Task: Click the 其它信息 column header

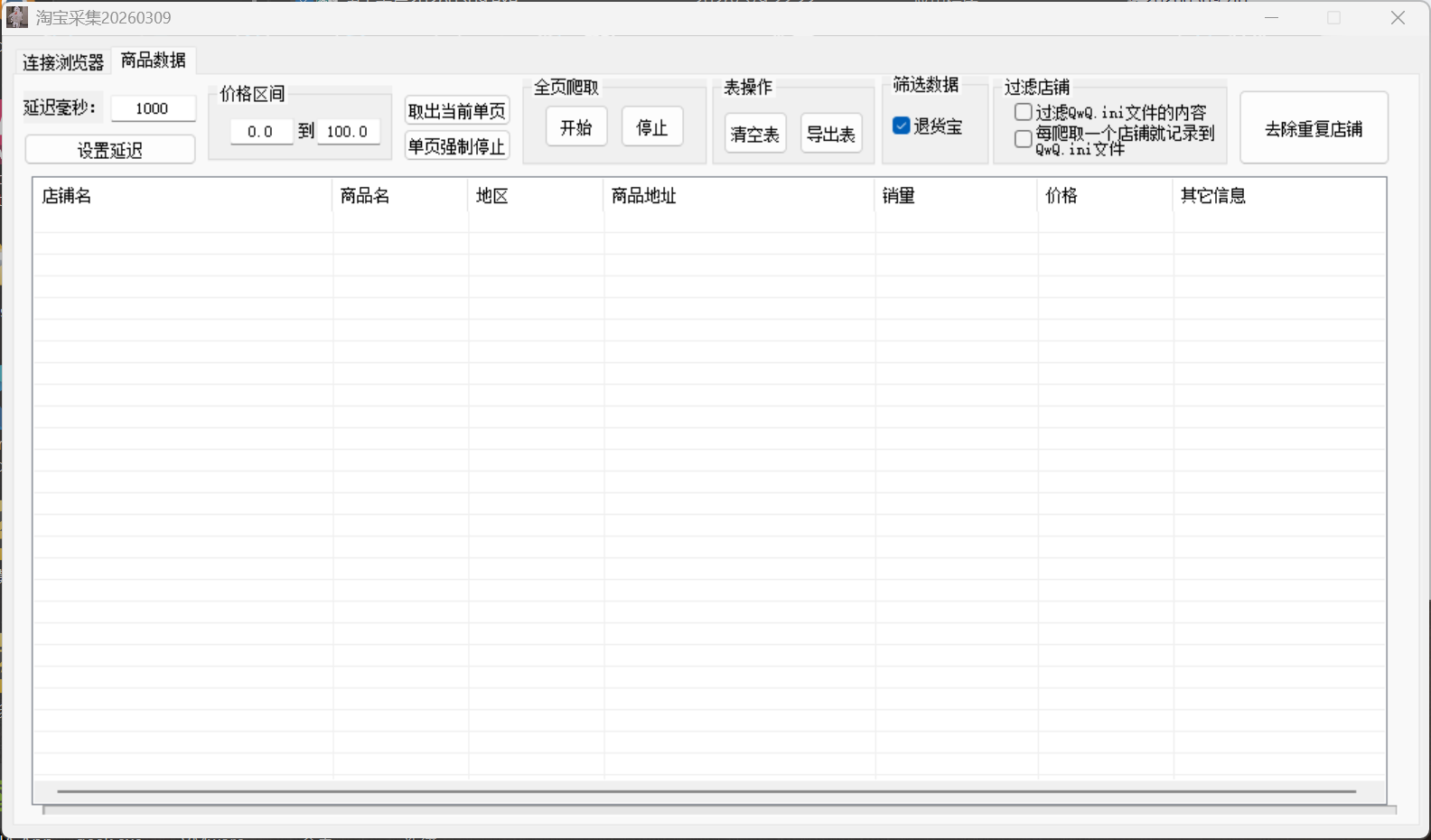Action: (1279, 196)
